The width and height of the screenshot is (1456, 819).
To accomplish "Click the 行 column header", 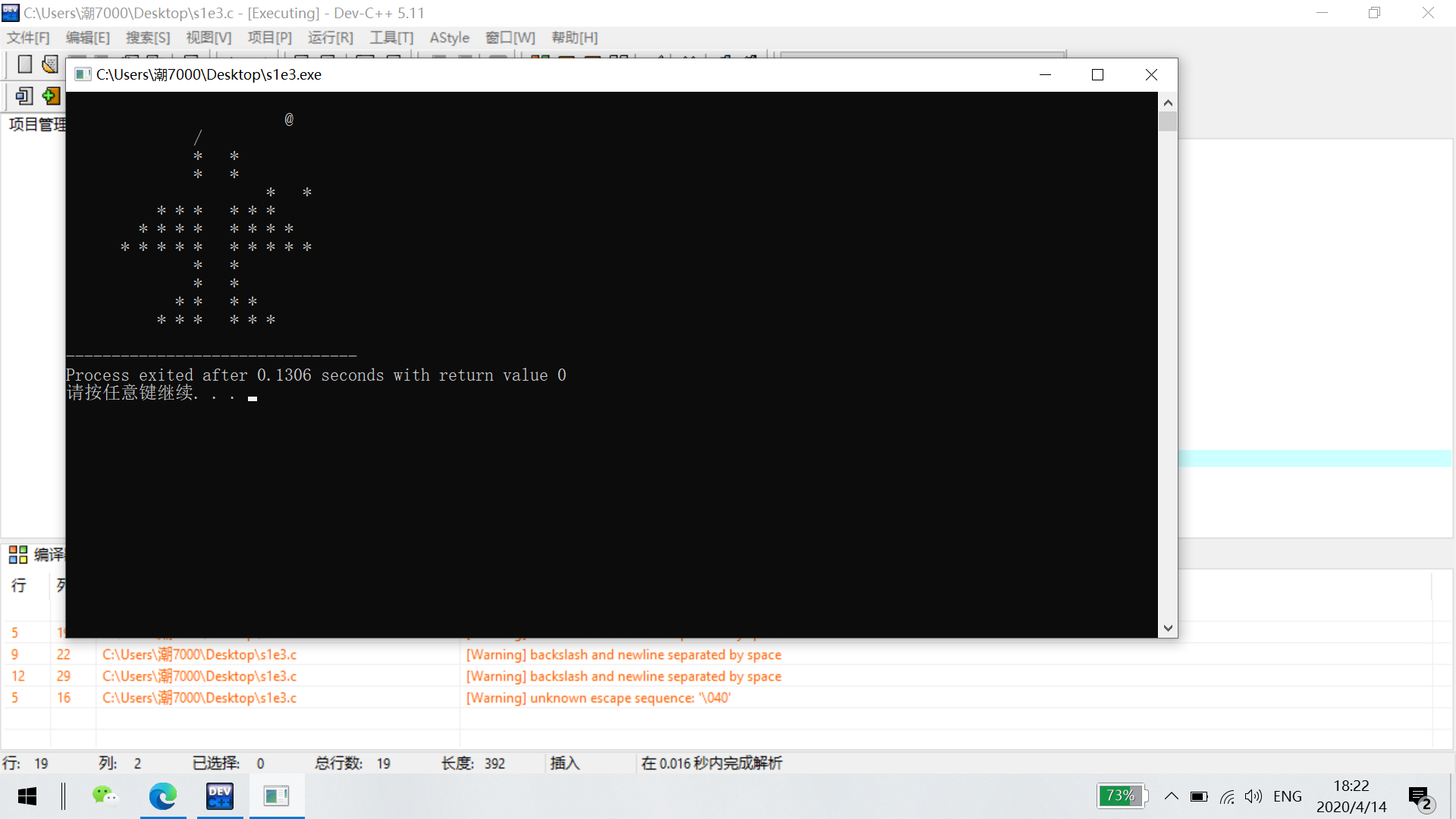I will pyautogui.click(x=18, y=585).
